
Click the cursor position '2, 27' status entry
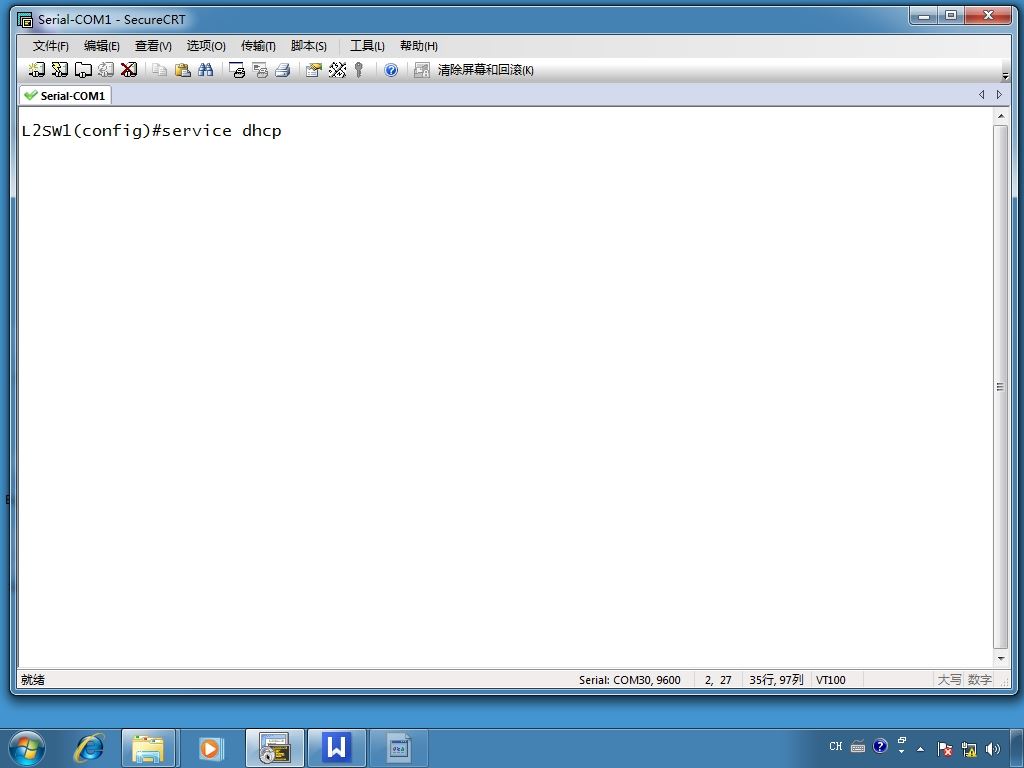718,680
